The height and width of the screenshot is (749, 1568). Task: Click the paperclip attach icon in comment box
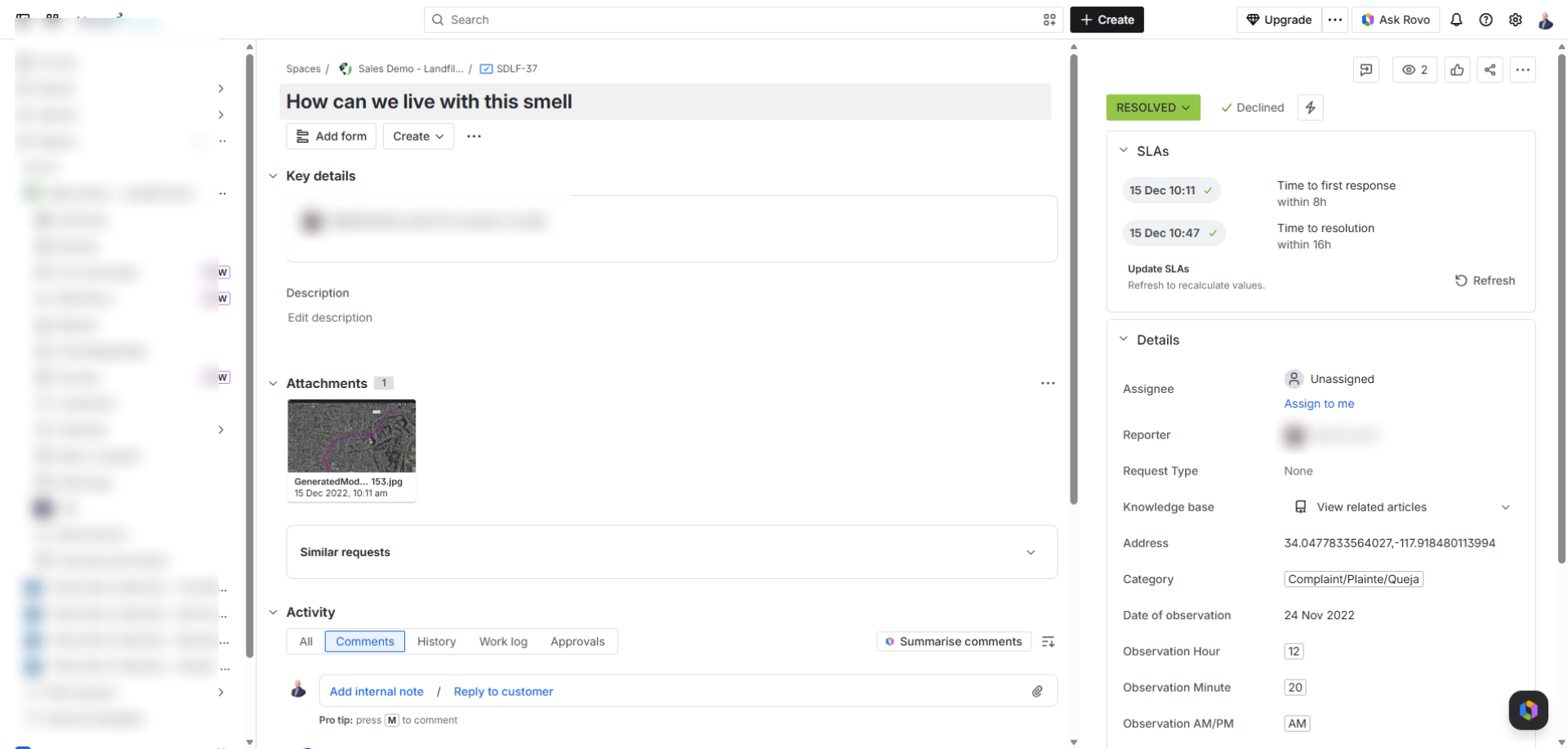click(1037, 691)
